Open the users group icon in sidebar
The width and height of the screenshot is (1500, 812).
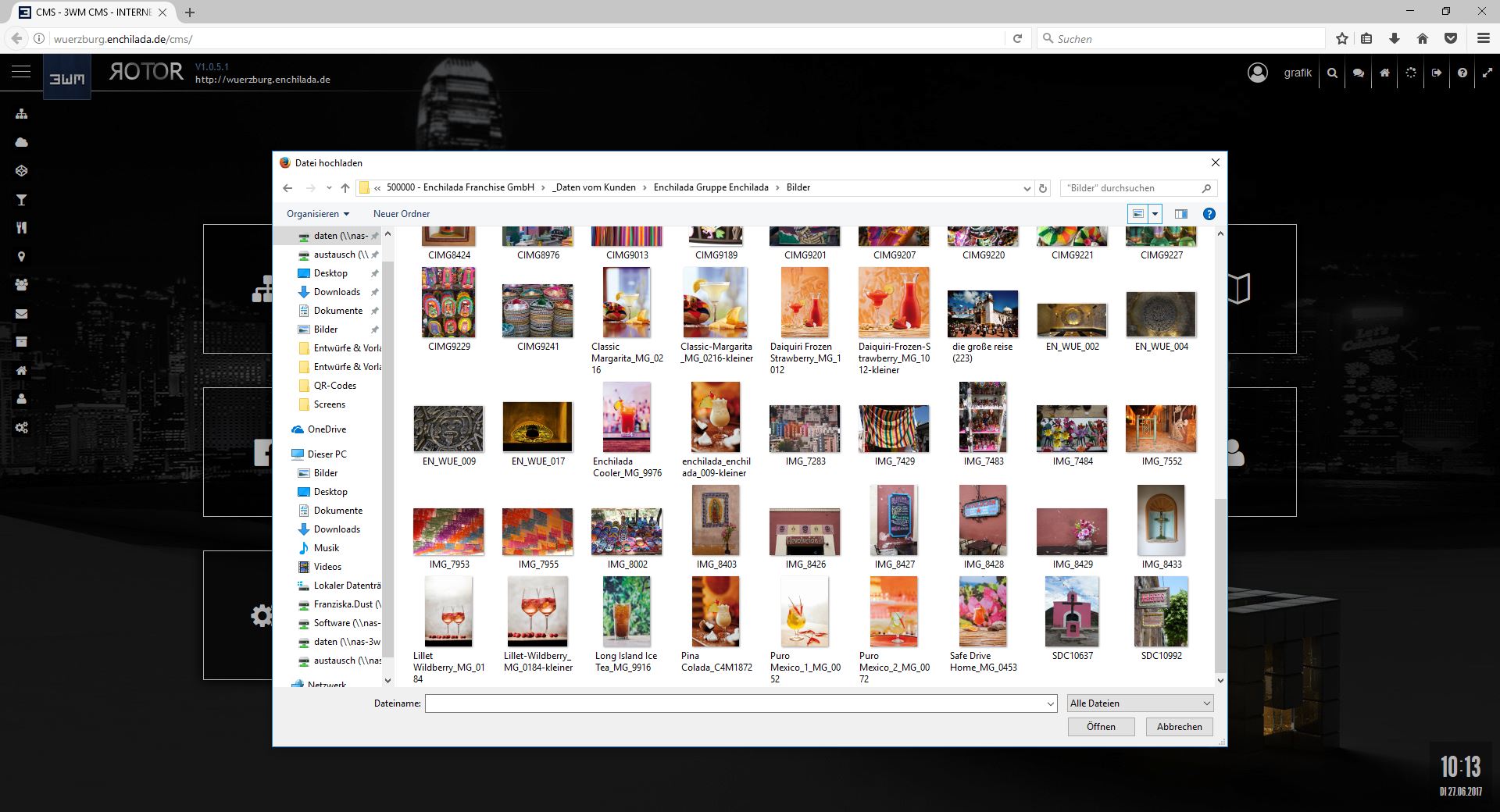coord(22,285)
